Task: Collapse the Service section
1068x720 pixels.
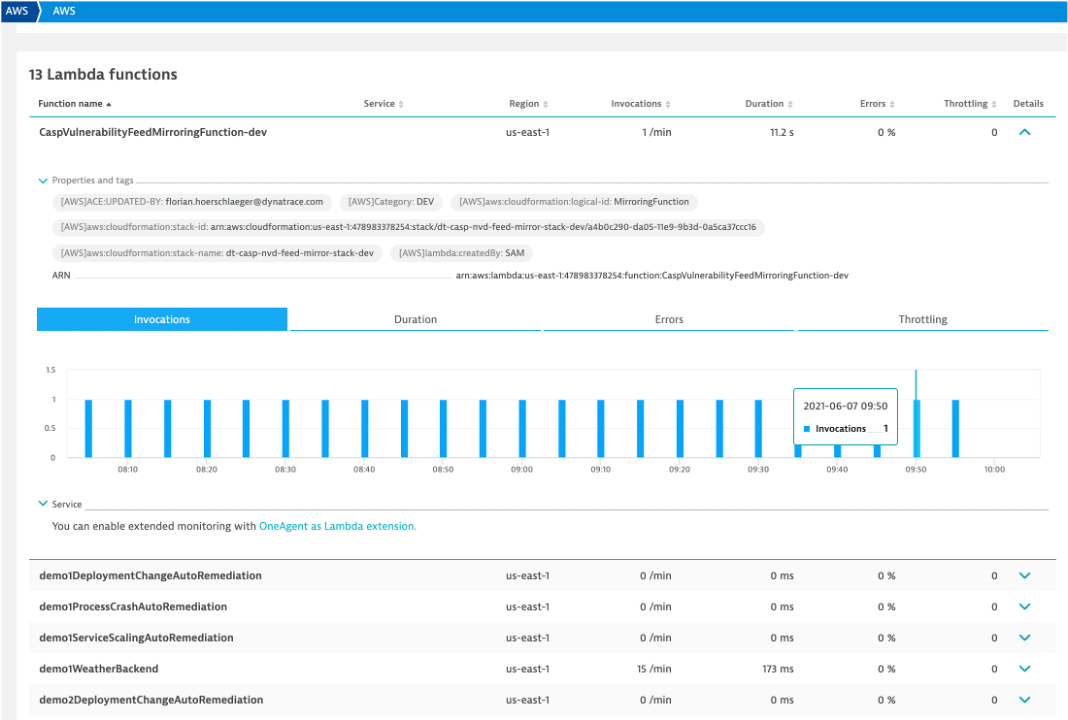Action: coord(43,505)
